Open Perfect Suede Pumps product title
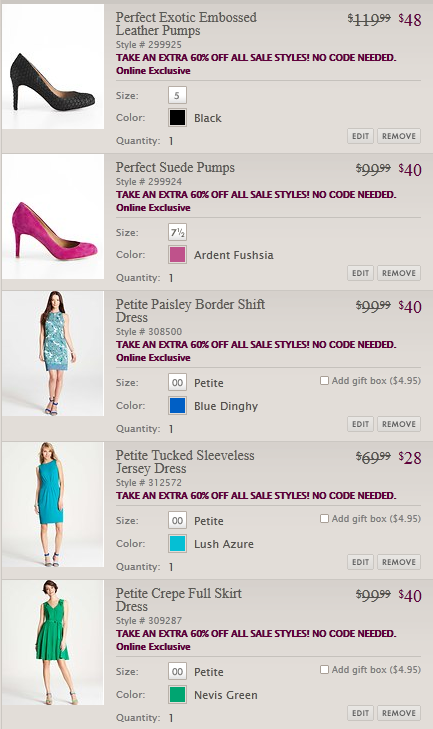 pyautogui.click(x=175, y=167)
